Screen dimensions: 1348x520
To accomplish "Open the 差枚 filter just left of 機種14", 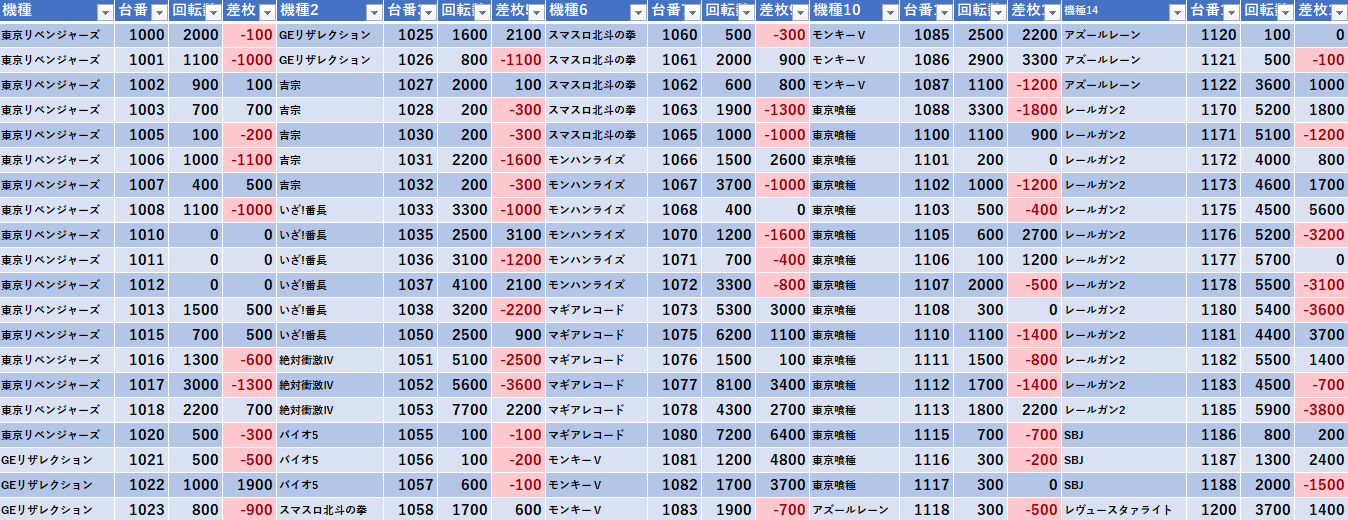I will (x=1050, y=12).
